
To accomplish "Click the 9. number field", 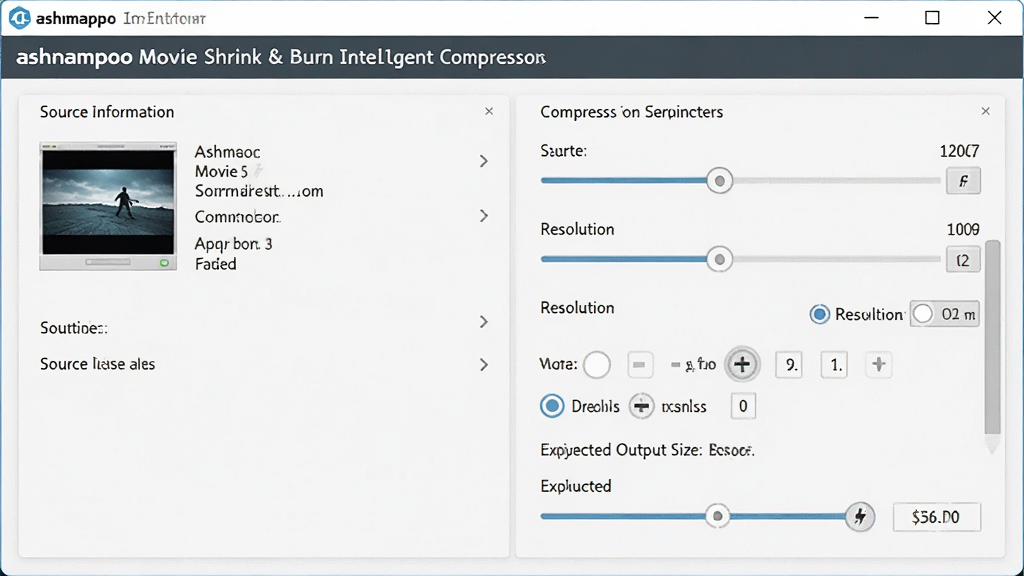I will point(789,364).
